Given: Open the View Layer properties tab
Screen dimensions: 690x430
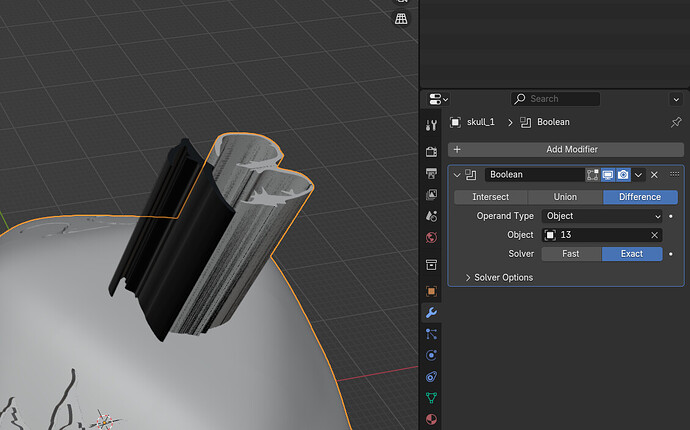Looking at the screenshot, I should (431, 195).
